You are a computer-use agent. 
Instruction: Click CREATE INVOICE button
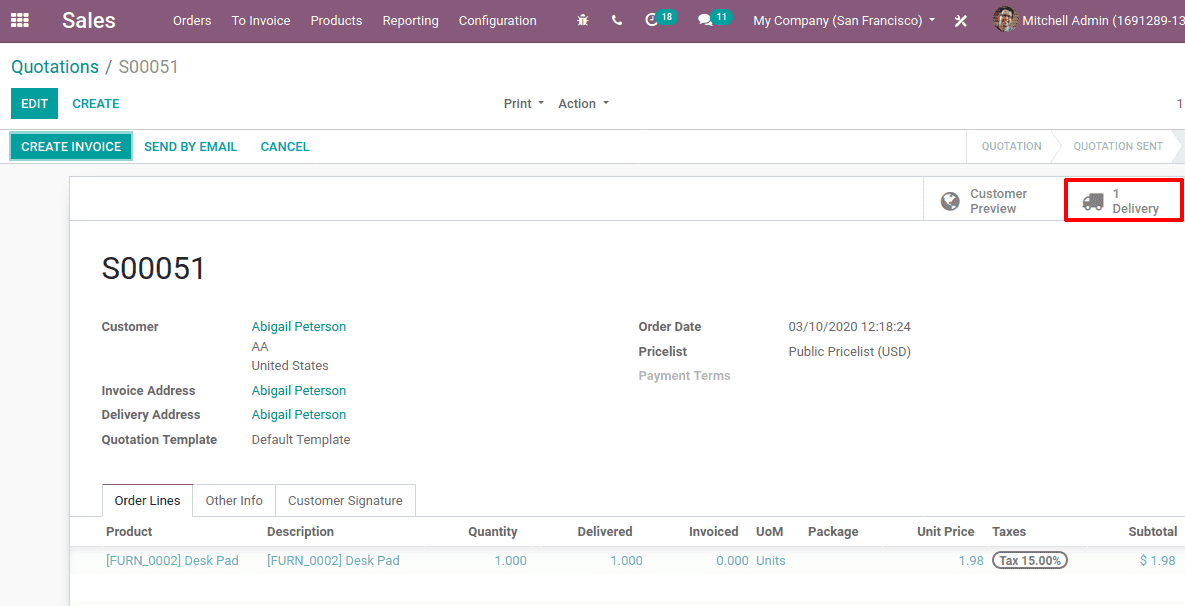click(x=71, y=147)
